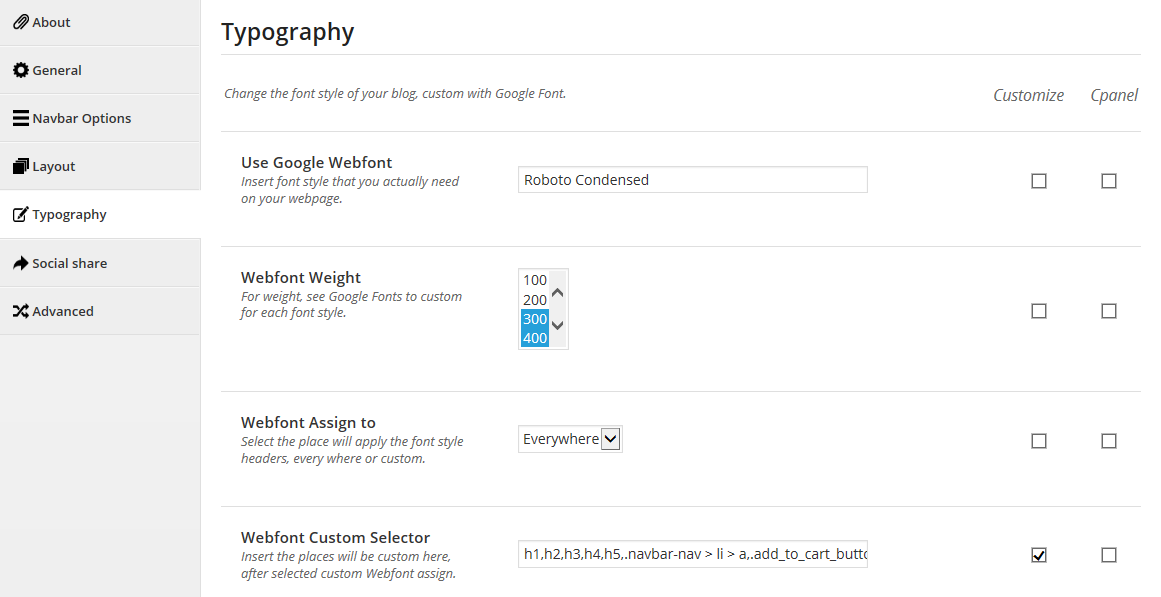The width and height of the screenshot is (1161, 597).
Task: Click the hamburger icon beside Navbar Options
Action: (x=21, y=119)
